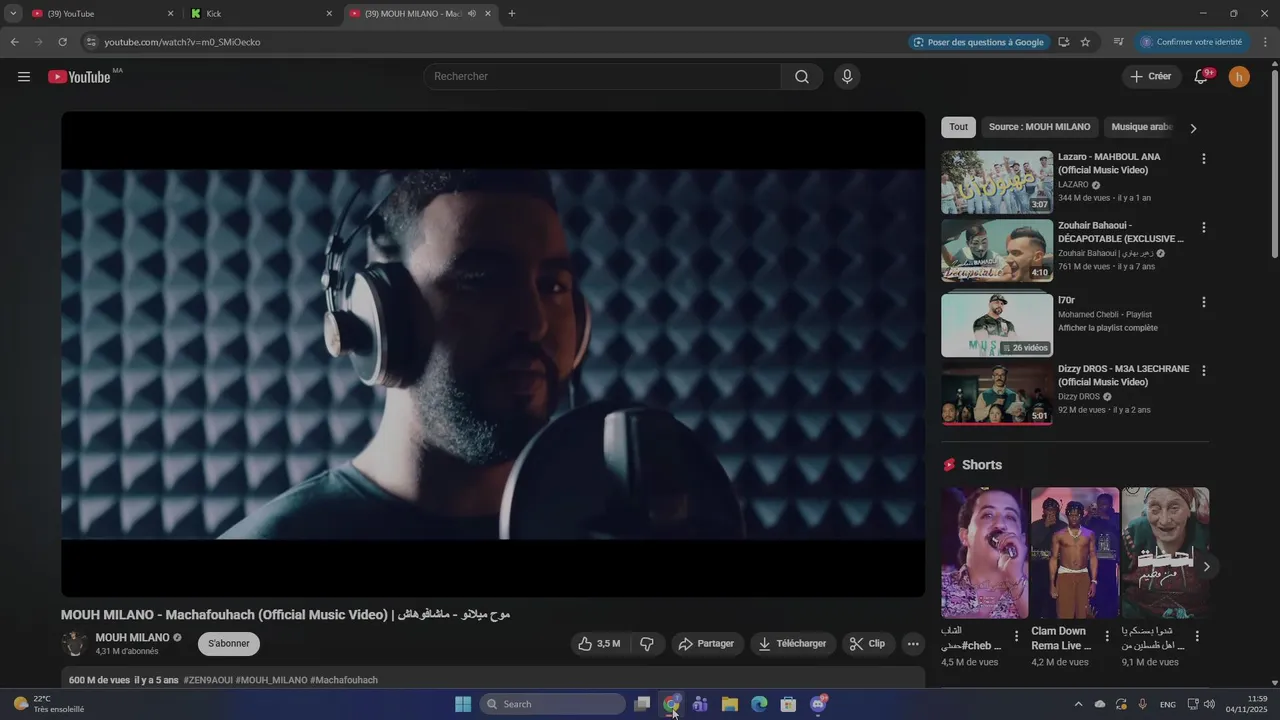Open Lazaro MAHBOUL ANA thumbnail
This screenshot has height=720, width=1280.
coord(997,182)
